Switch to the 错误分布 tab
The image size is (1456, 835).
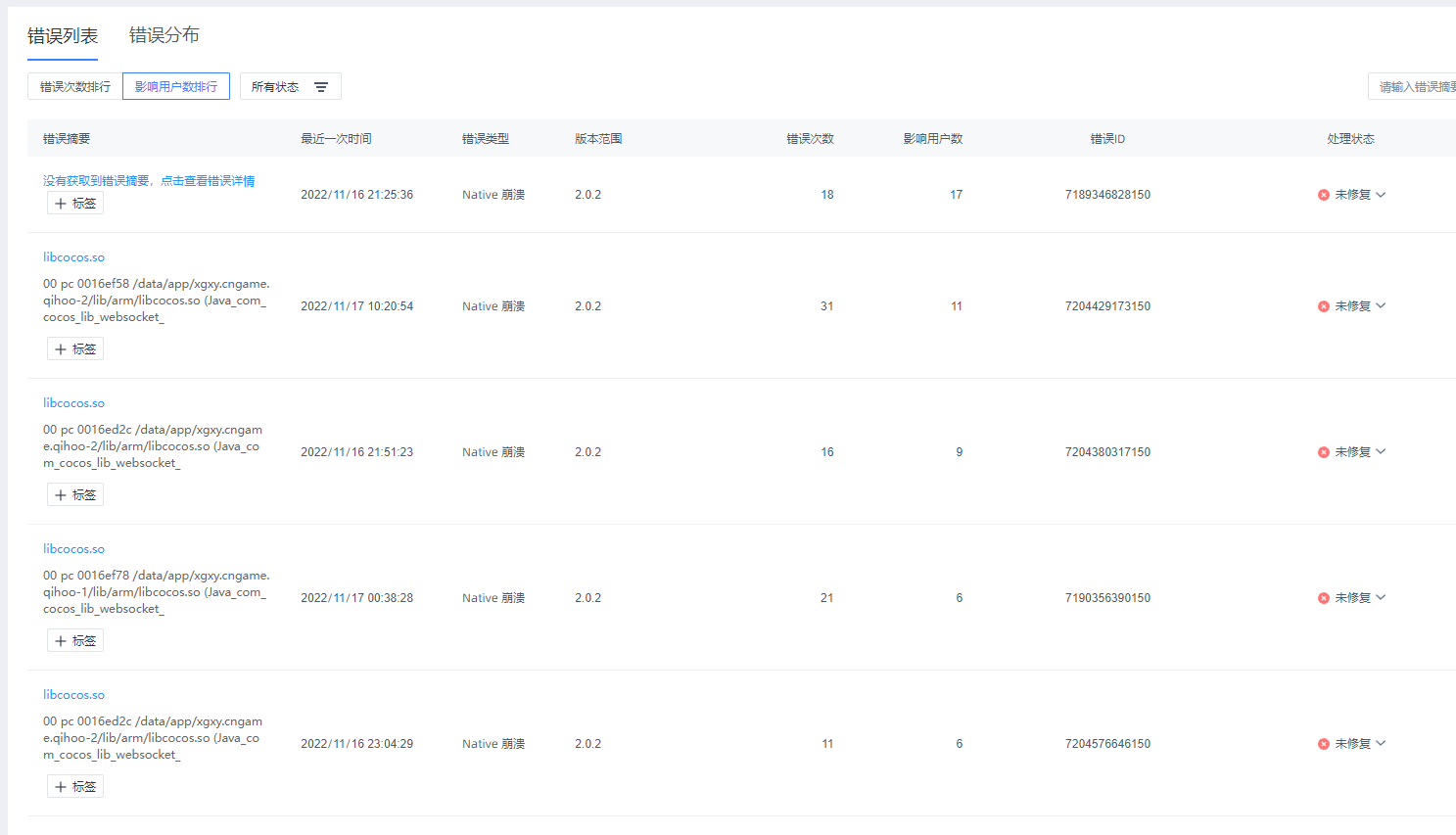pyautogui.click(x=164, y=36)
